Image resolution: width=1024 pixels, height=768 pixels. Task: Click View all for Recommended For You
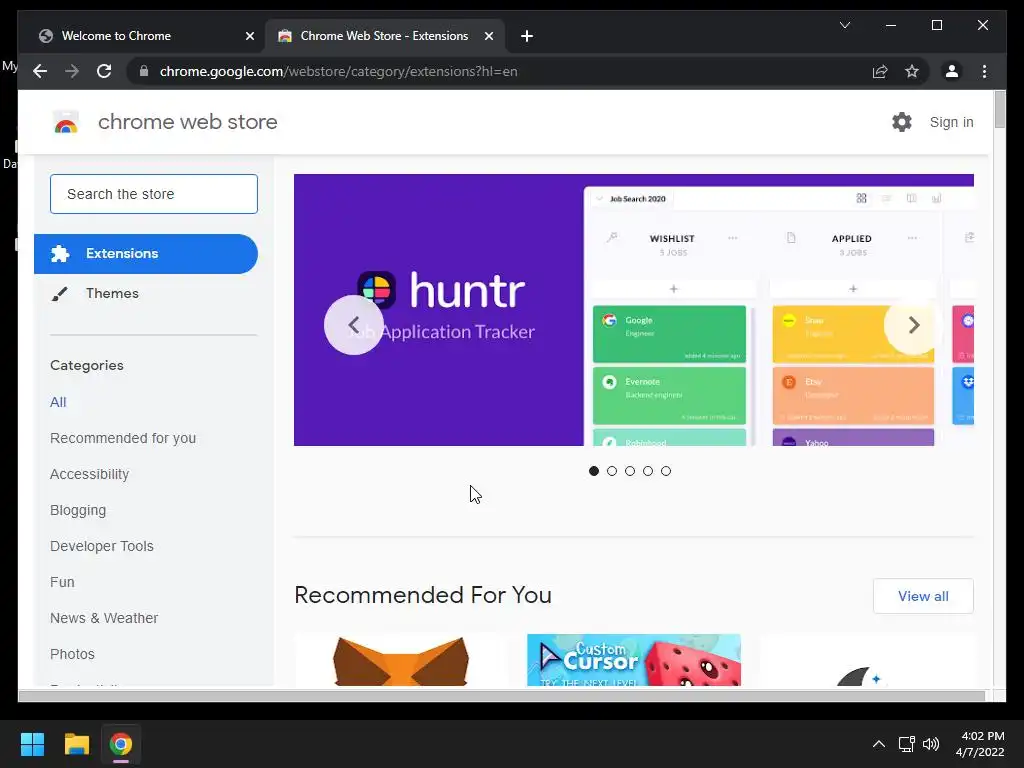click(x=923, y=596)
